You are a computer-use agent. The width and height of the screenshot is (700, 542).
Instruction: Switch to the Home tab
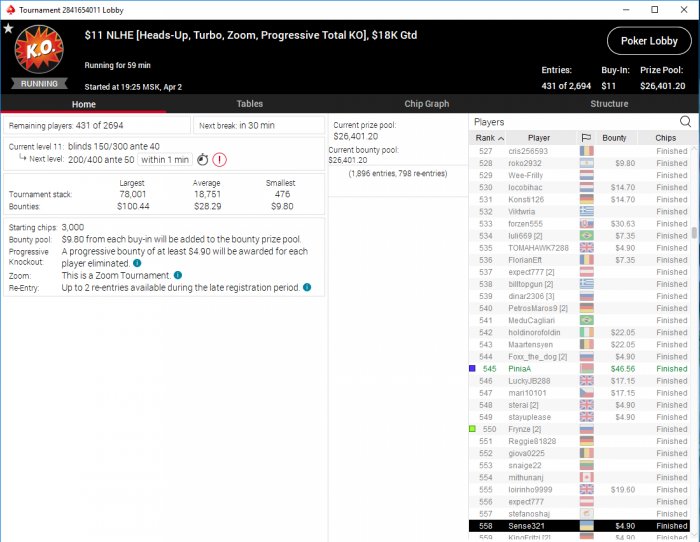click(x=83, y=104)
